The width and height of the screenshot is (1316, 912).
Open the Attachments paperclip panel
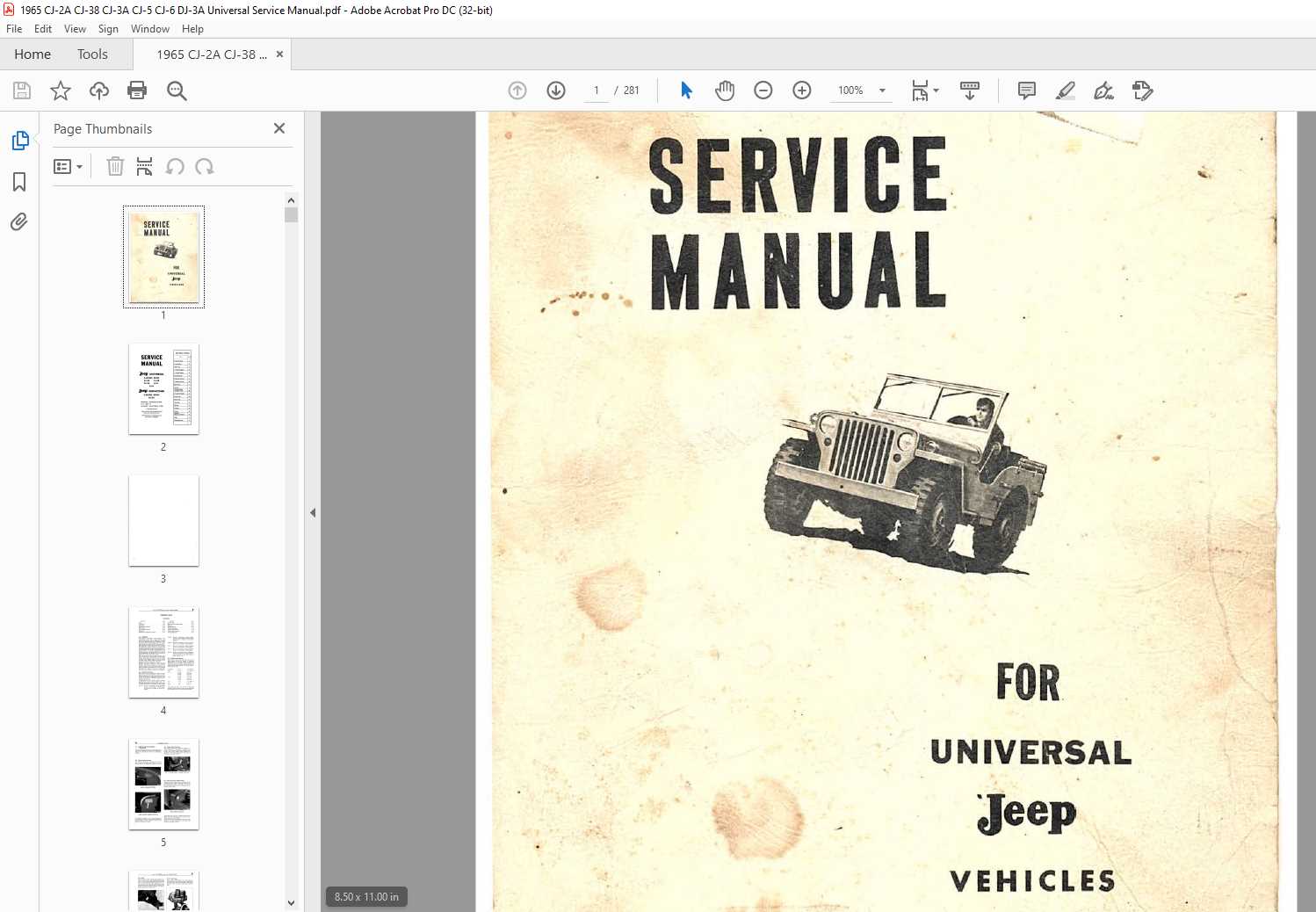[19, 221]
